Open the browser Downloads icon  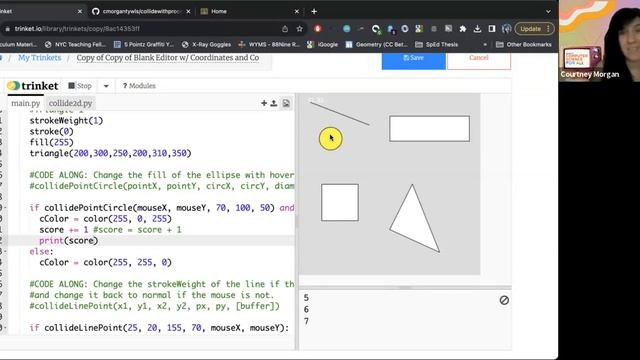(477, 29)
